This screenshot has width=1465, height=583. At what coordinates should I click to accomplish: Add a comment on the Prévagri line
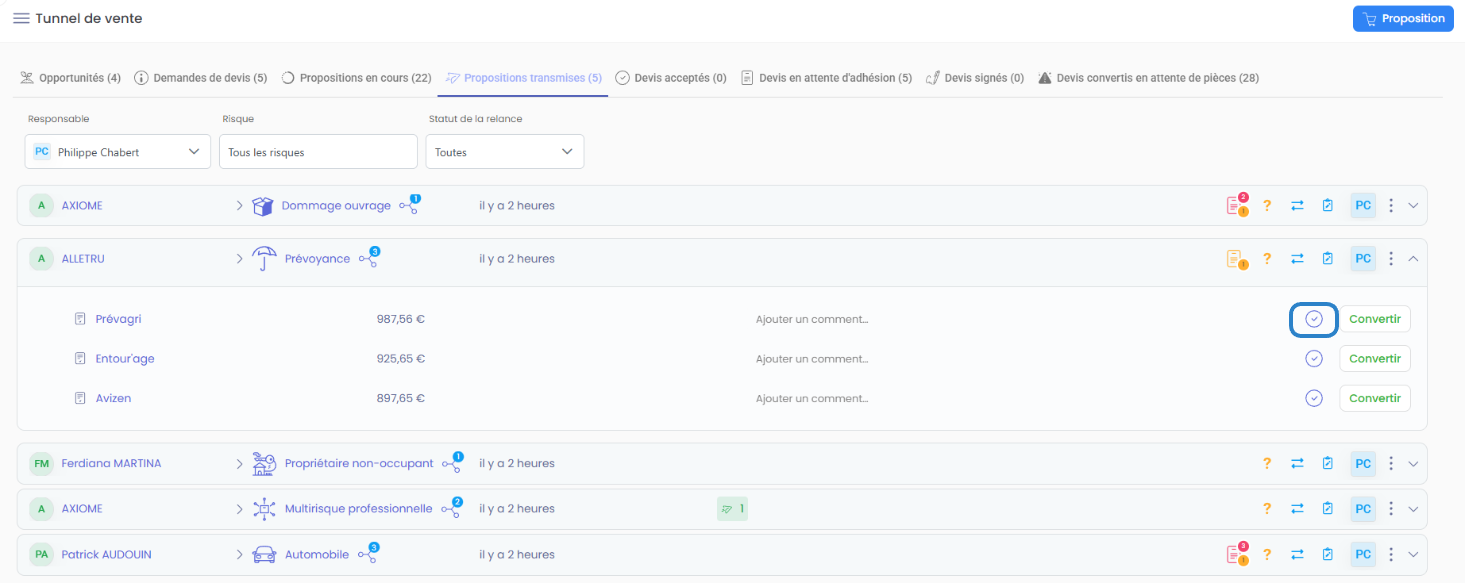point(812,319)
